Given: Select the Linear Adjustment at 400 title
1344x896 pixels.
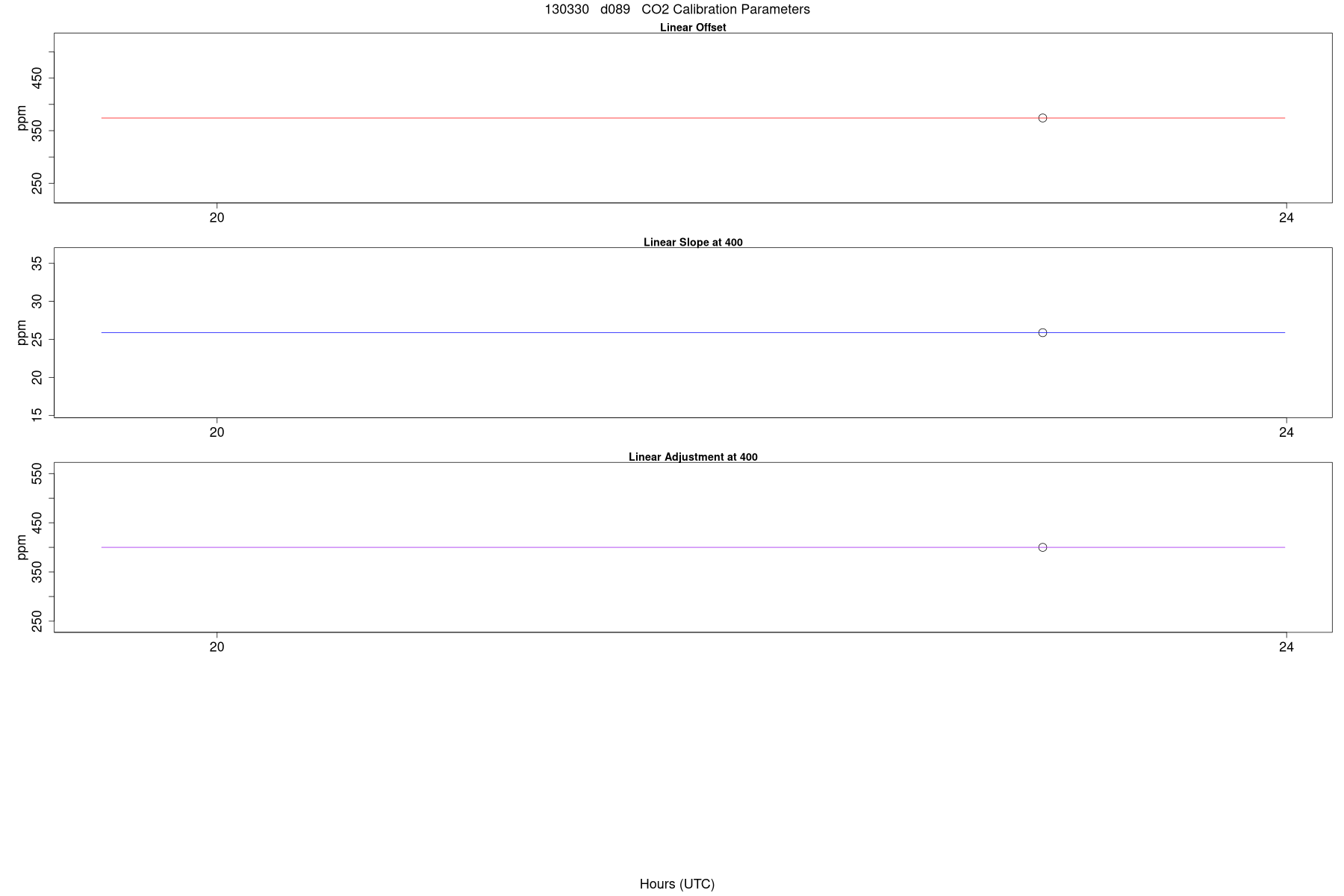Looking at the screenshot, I should [x=693, y=457].
